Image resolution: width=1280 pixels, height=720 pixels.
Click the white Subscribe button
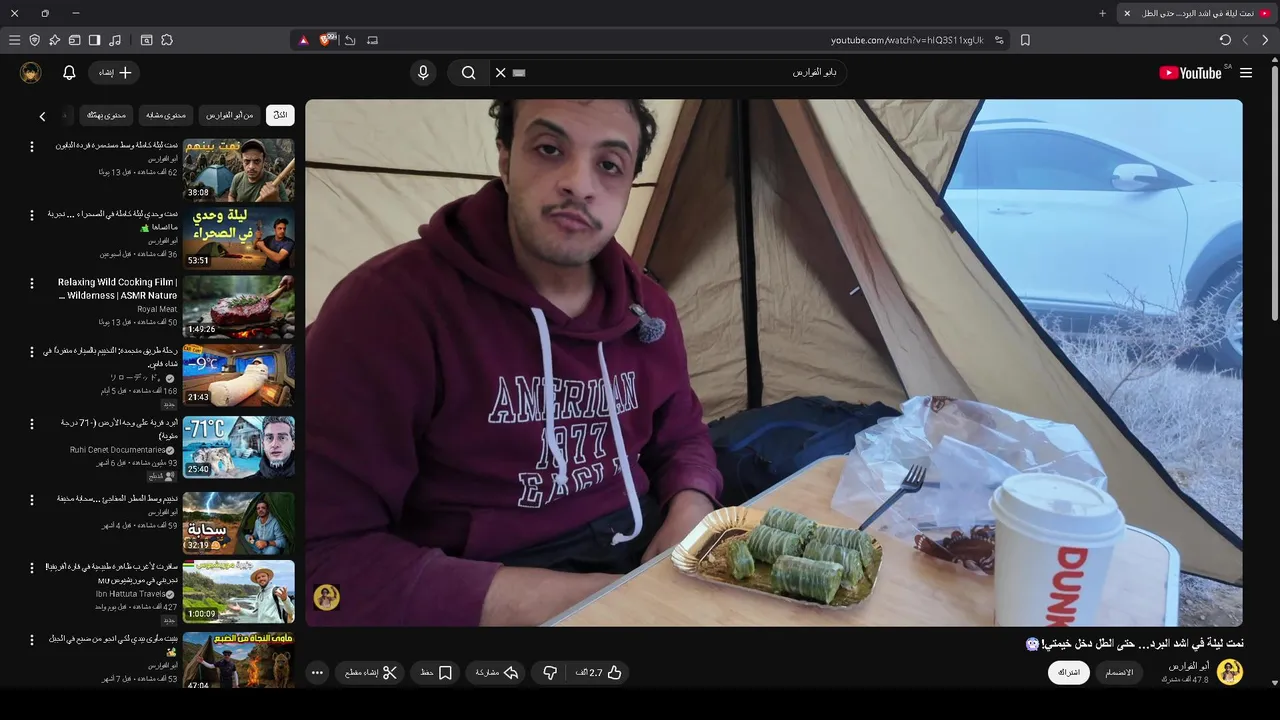click(x=1069, y=673)
